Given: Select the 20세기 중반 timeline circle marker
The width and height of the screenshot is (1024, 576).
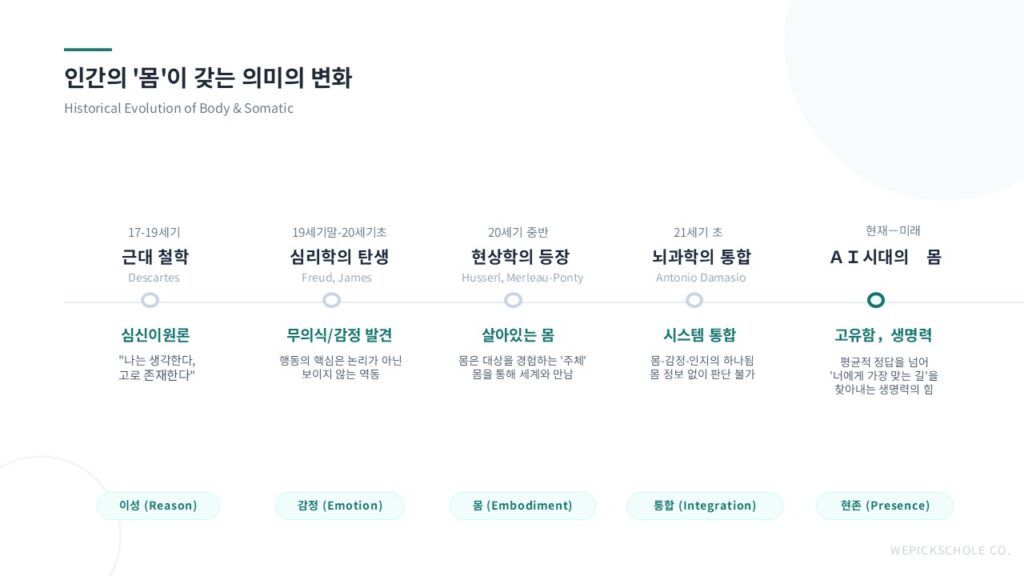Looking at the screenshot, I should click(513, 300).
